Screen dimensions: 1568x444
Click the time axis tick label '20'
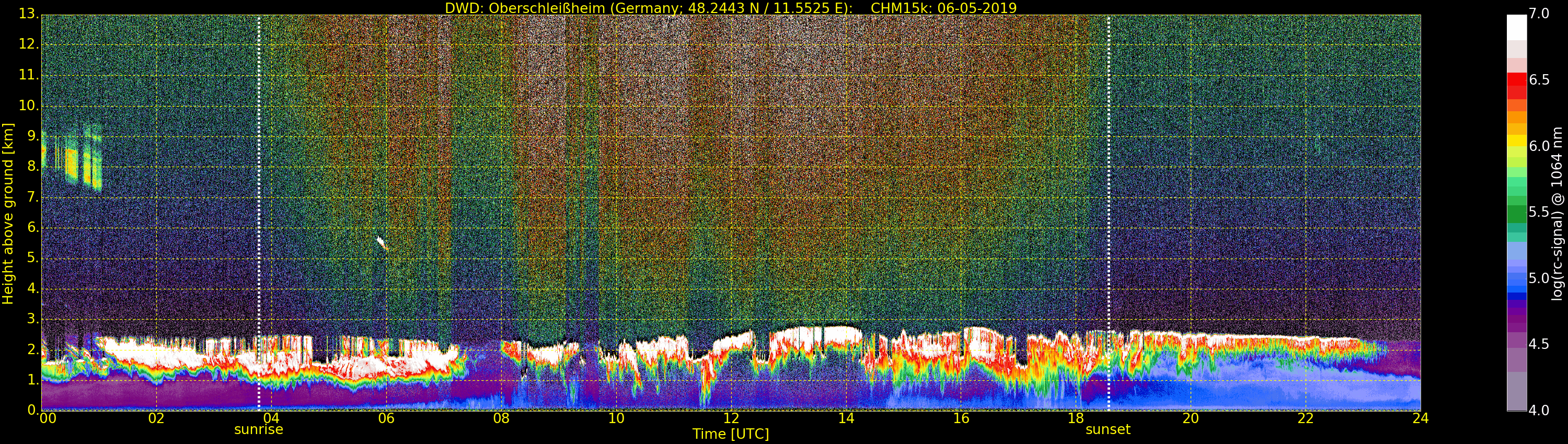coord(1191,418)
